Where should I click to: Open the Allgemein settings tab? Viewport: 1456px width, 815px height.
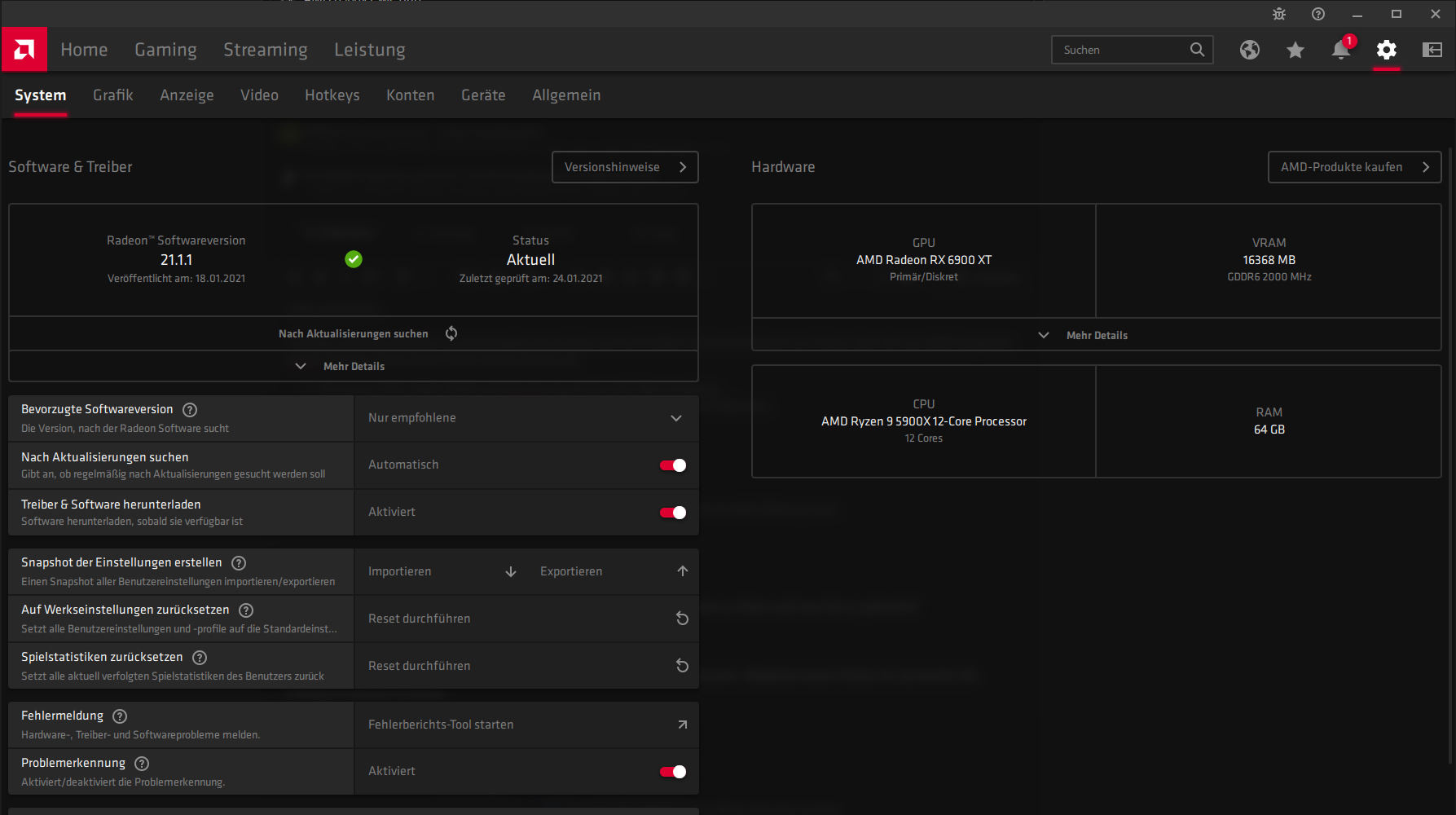pyautogui.click(x=566, y=95)
